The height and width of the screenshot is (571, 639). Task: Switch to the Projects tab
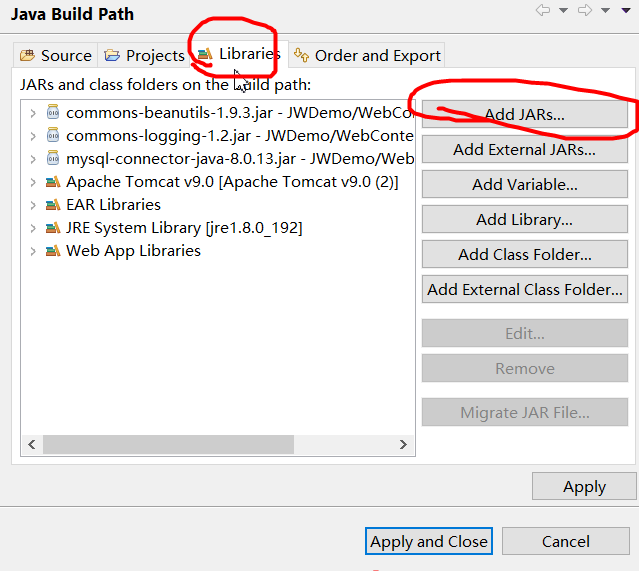point(144,55)
